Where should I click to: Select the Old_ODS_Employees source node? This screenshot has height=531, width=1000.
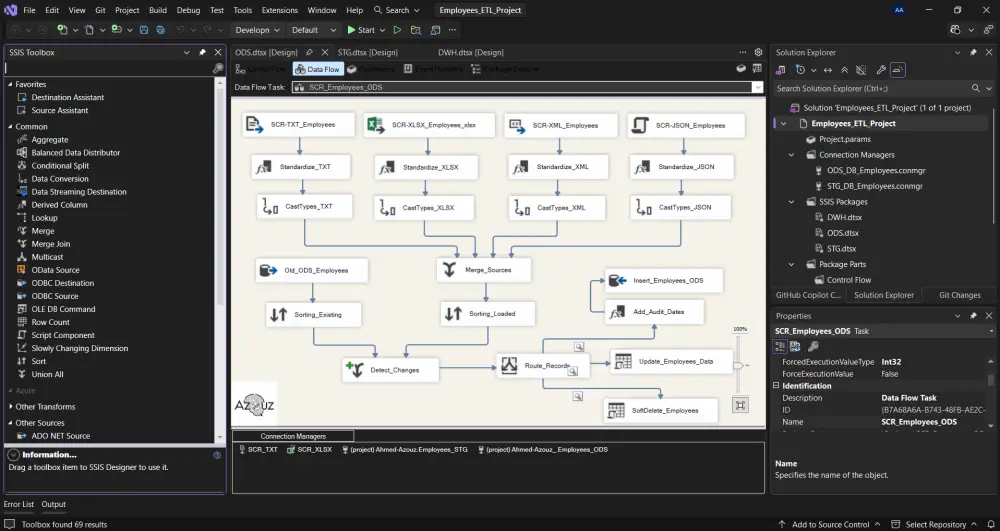312,270
